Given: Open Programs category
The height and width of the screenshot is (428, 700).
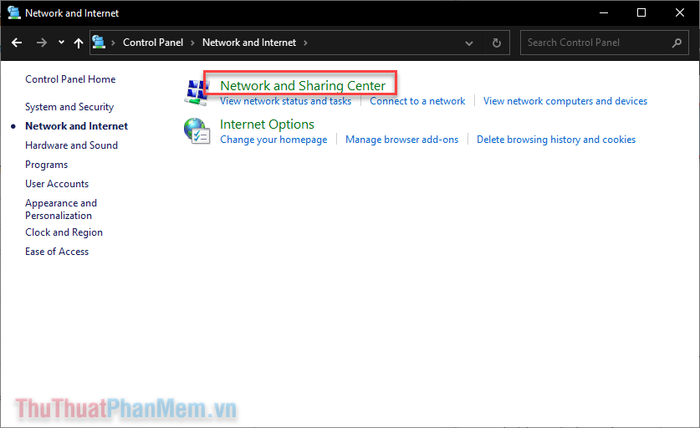Looking at the screenshot, I should pyautogui.click(x=46, y=165).
